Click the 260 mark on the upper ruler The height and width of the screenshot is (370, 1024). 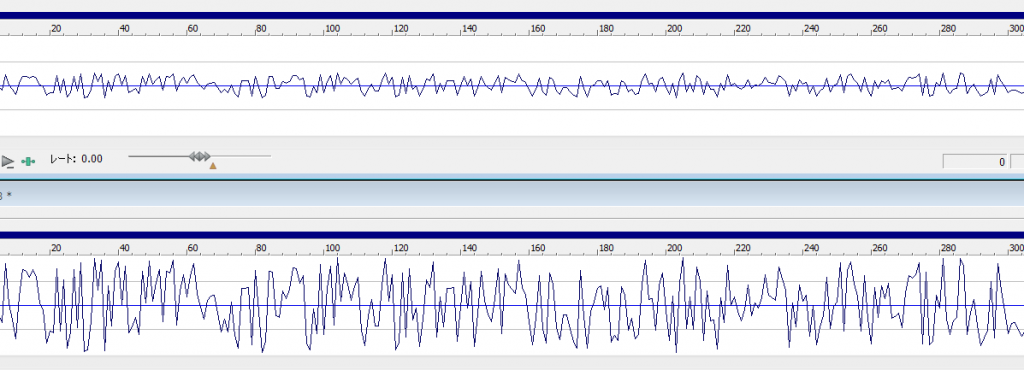(x=880, y=29)
